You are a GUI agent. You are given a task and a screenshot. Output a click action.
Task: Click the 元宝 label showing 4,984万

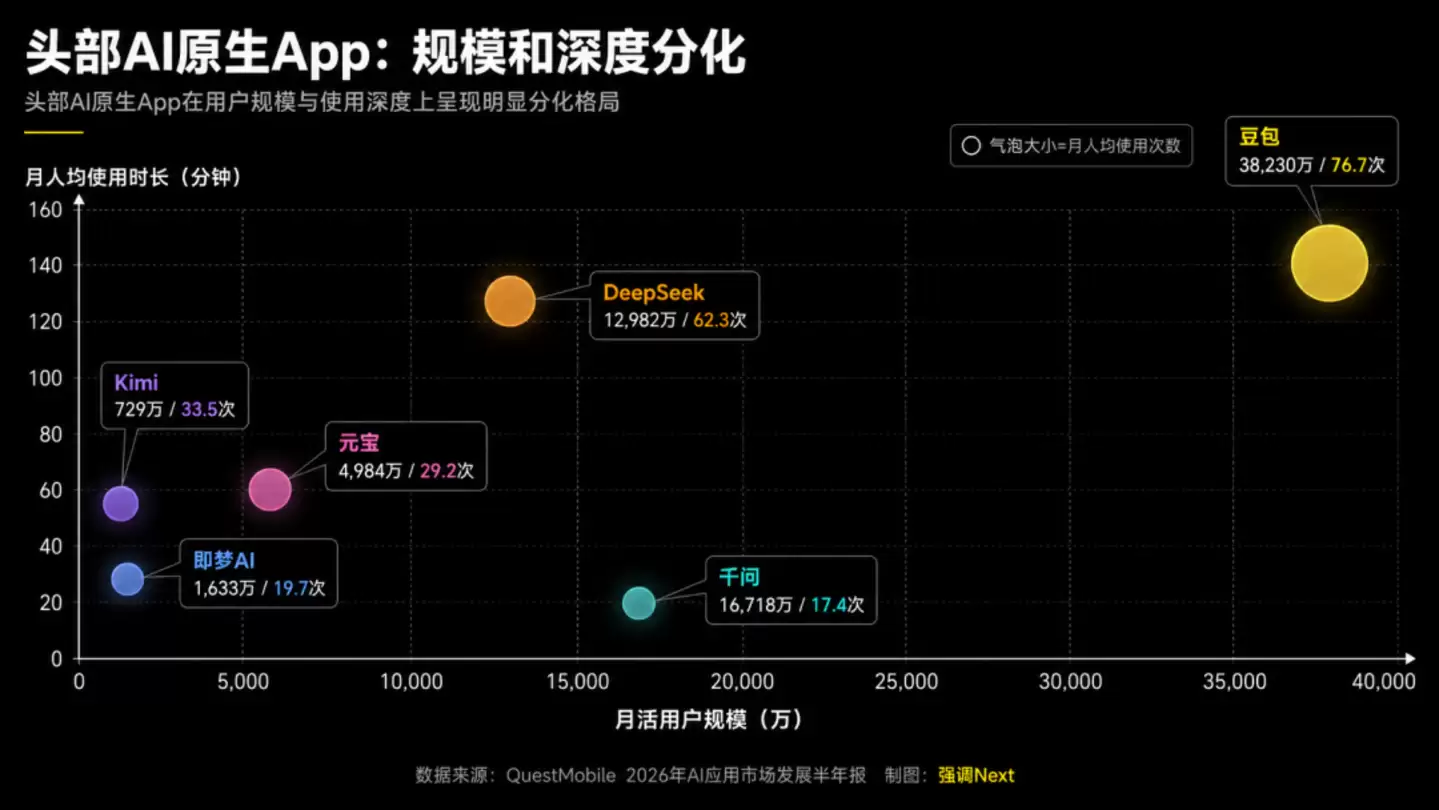tap(406, 456)
